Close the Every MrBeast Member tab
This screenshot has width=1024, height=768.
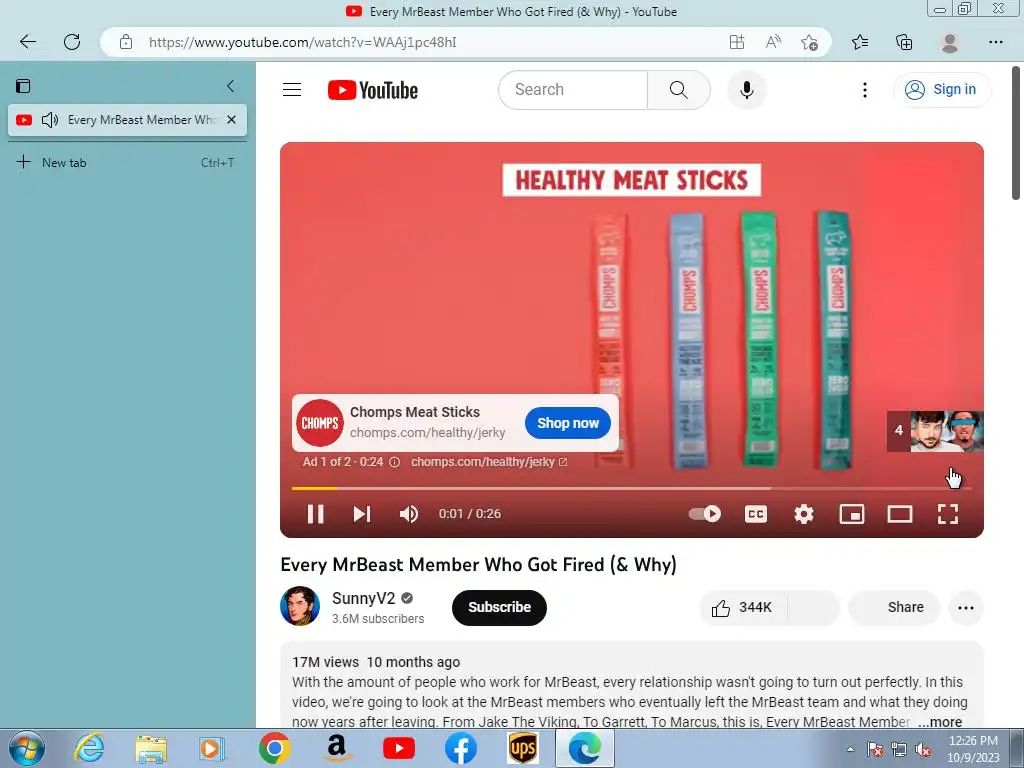pos(231,120)
